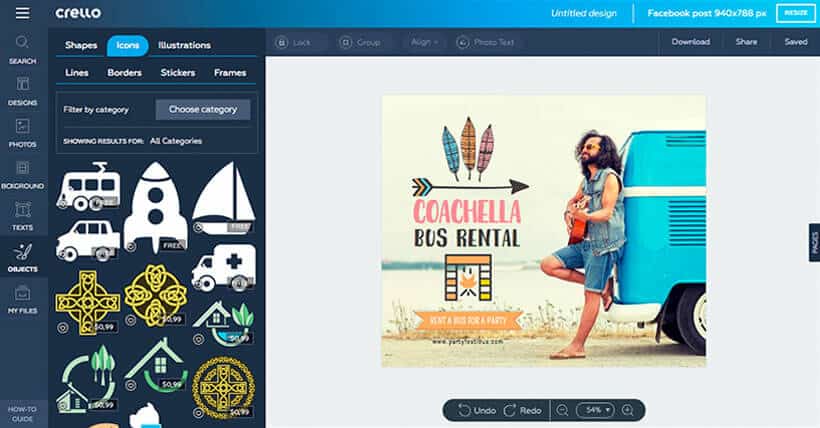Click the zoom in magnifier icon
Screen dimensions: 820x428
(627, 410)
